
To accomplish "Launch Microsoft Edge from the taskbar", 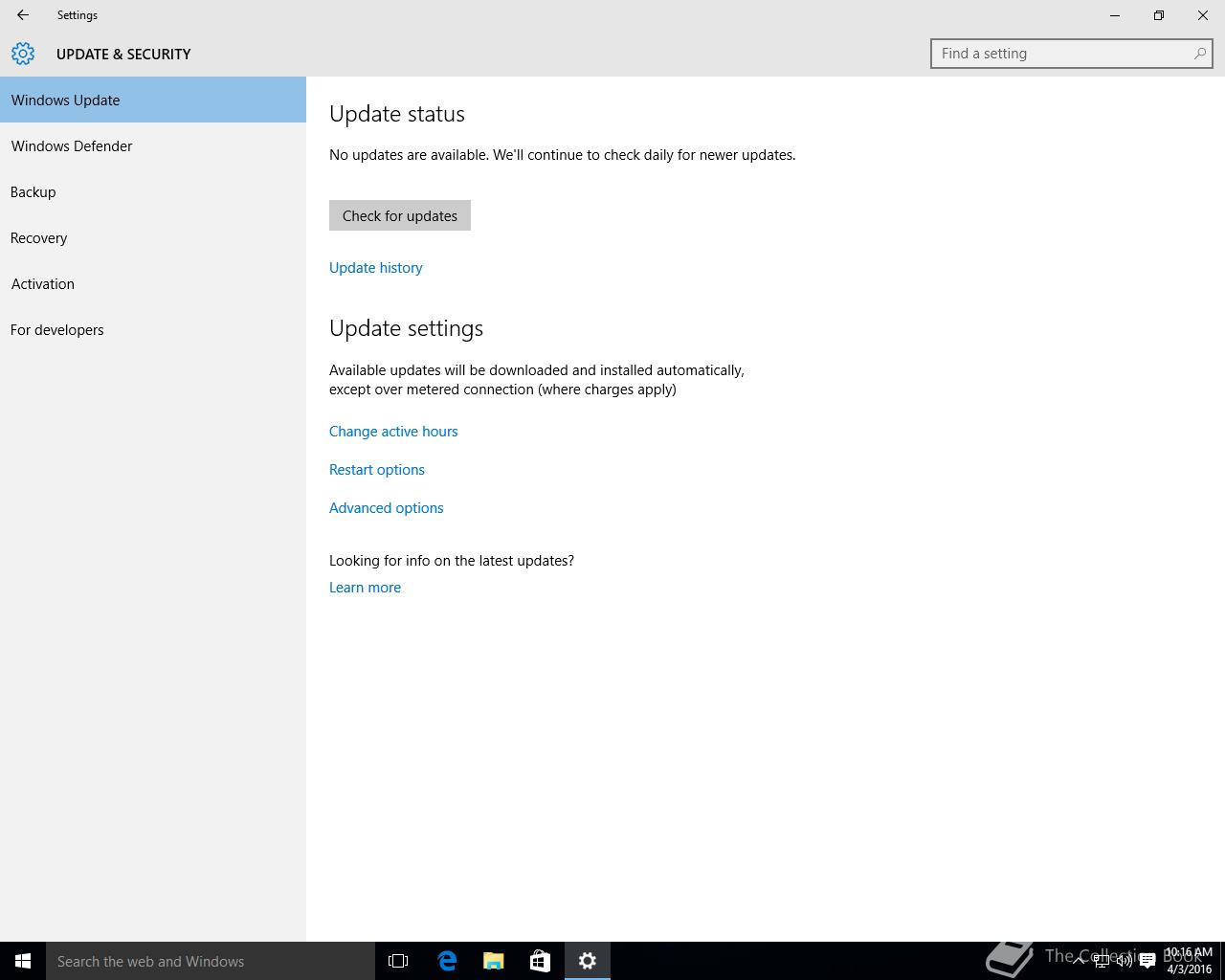I will pyautogui.click(x=447, y=961).
